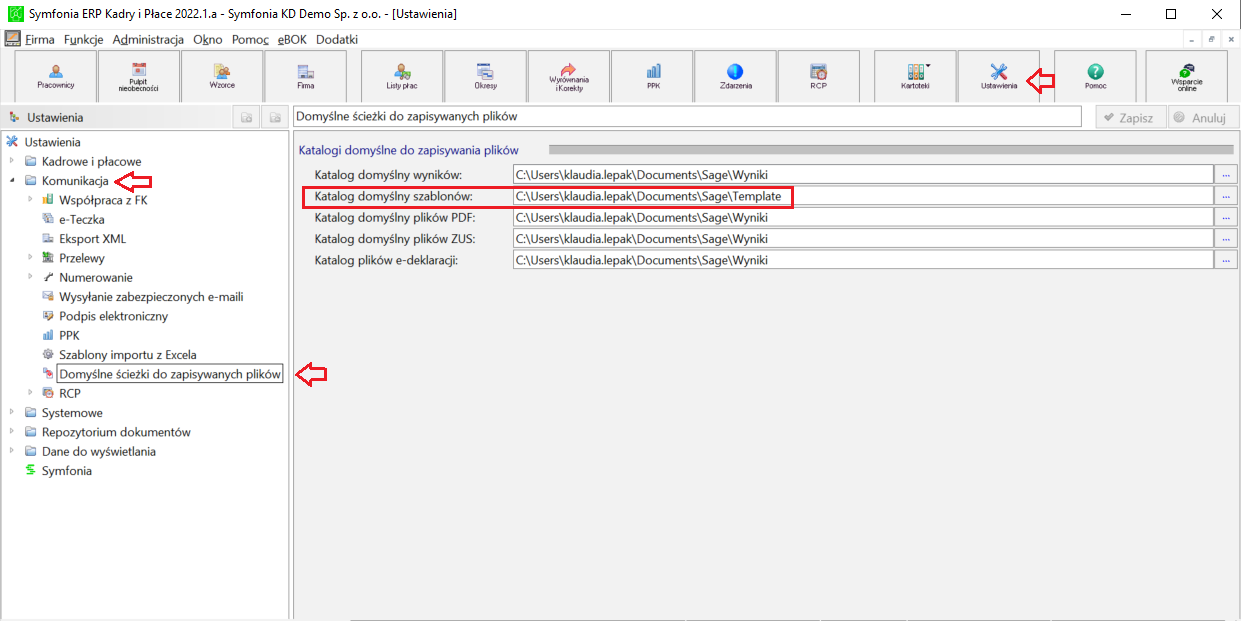Viewport: 1241px width, 621px height.
Task: Open the Administracja menu
Action: [x=148, y=39]
